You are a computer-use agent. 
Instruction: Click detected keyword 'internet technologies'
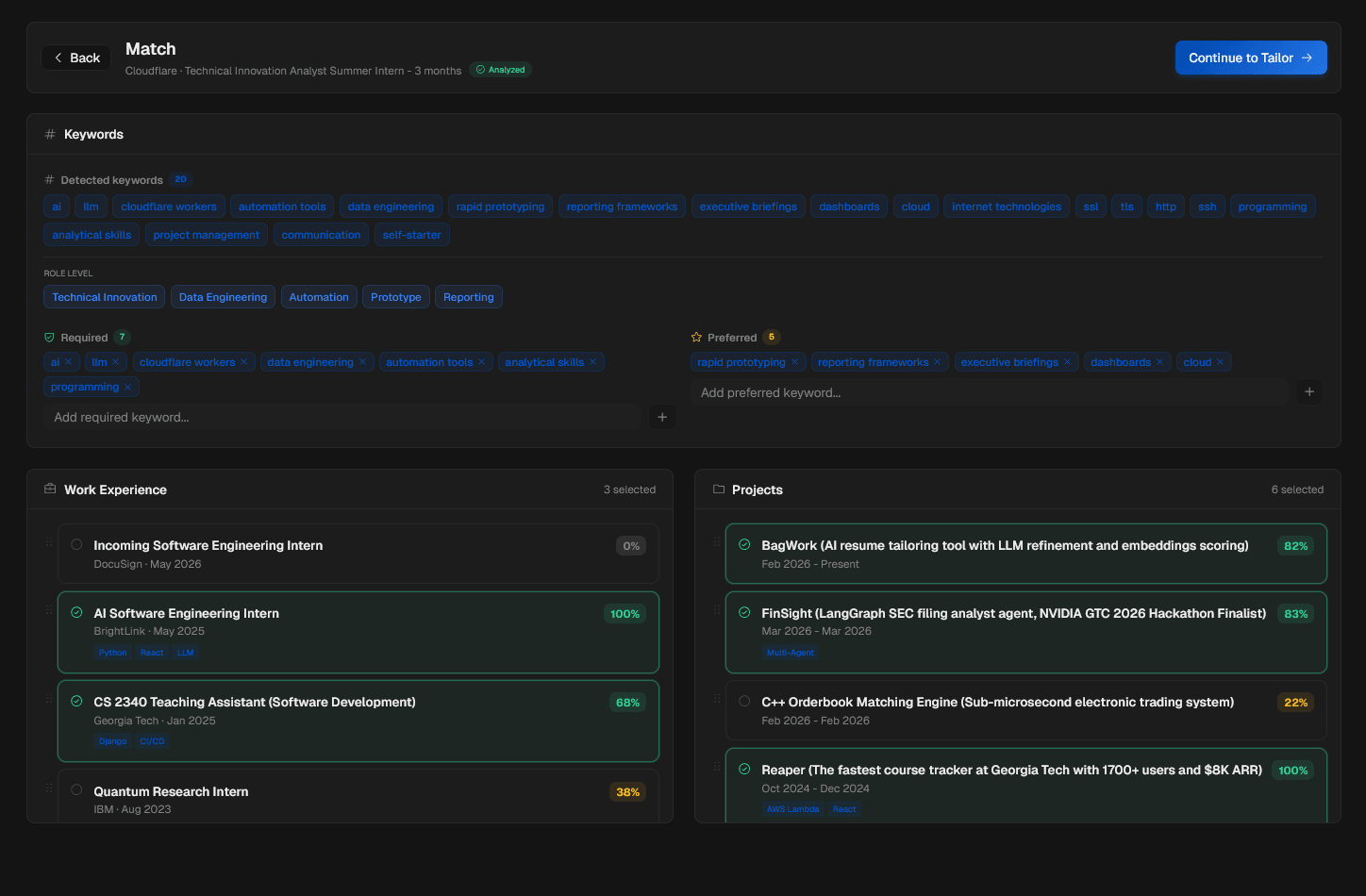coord(1007,207)
